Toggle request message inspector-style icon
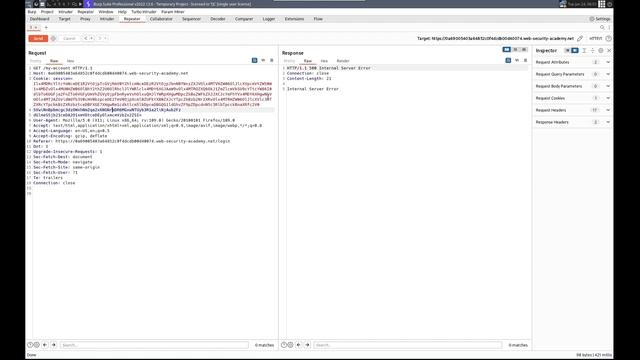The image size is (640, 360). [x=254, y=60]
